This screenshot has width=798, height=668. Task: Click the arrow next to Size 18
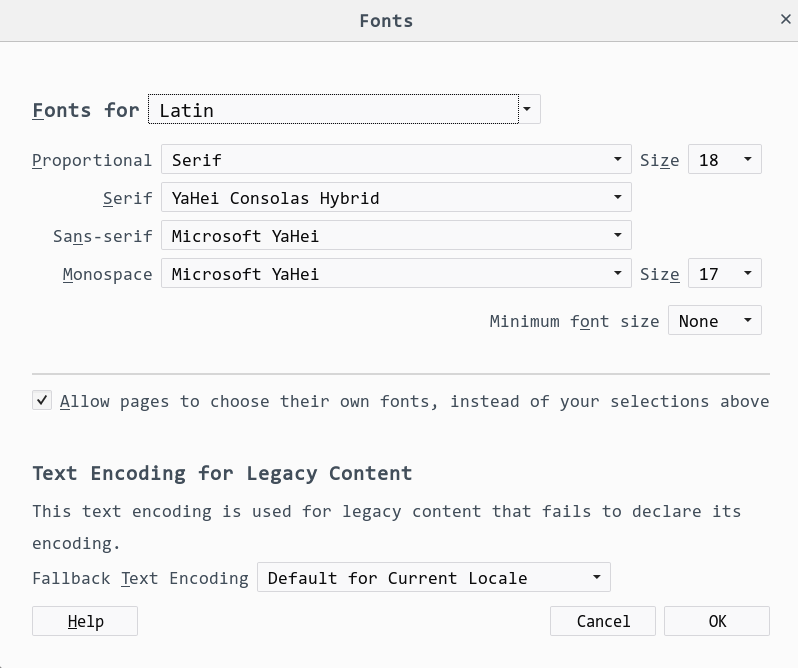click(748, 159)
